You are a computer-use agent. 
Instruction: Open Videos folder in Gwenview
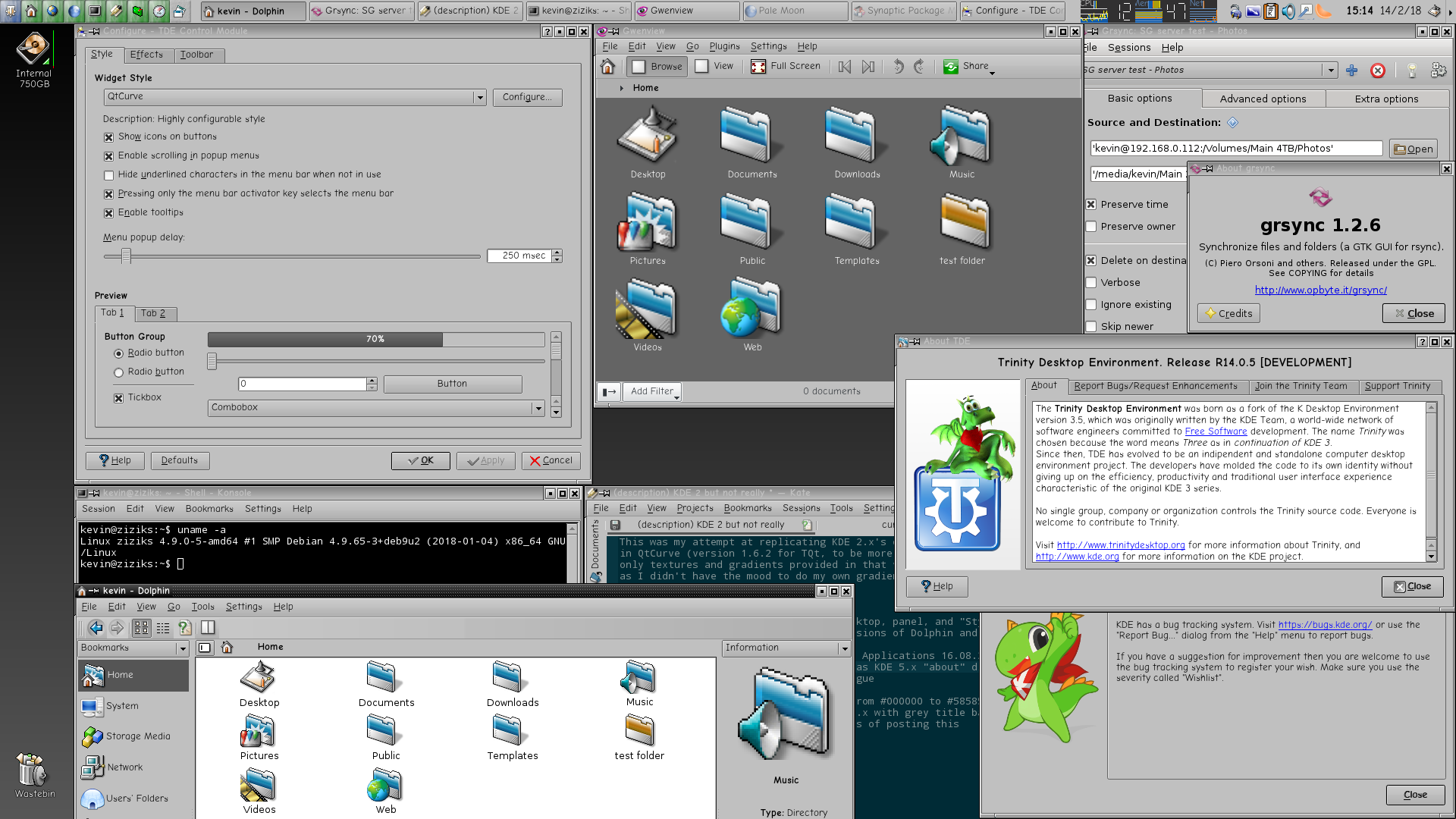pos(648,315)
